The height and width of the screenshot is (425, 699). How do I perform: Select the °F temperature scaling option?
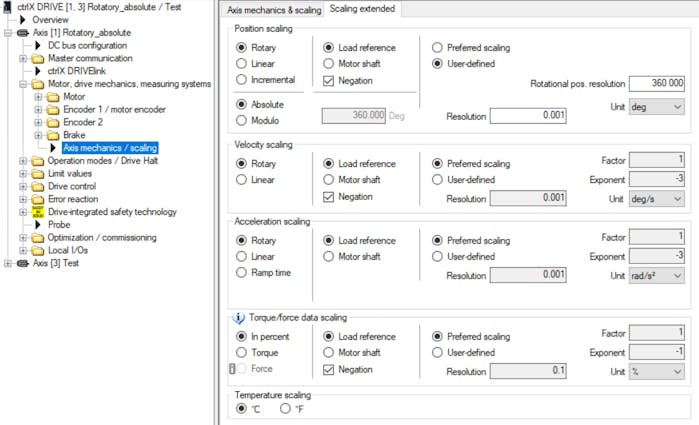285,408
